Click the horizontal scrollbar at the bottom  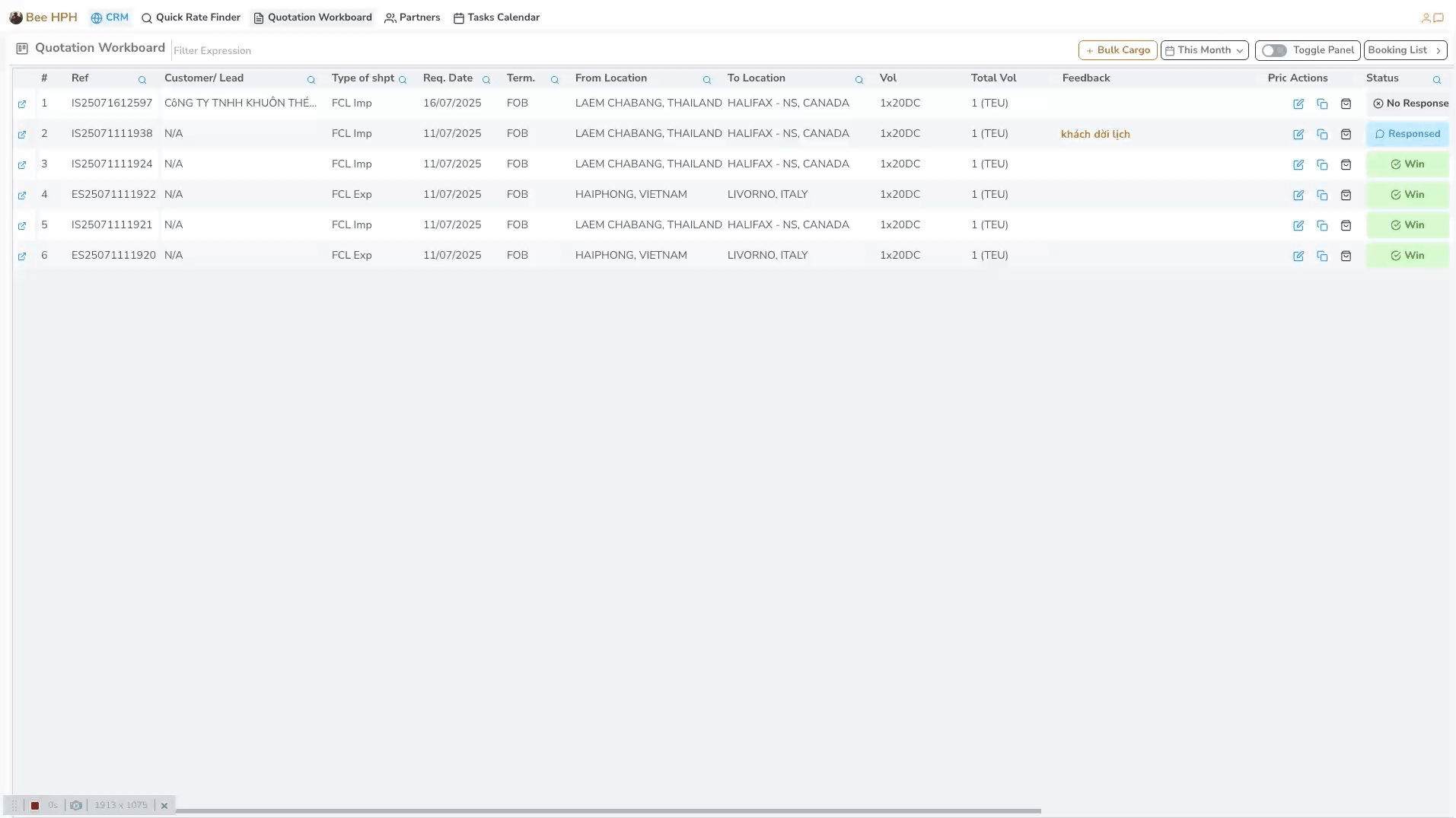607,811
